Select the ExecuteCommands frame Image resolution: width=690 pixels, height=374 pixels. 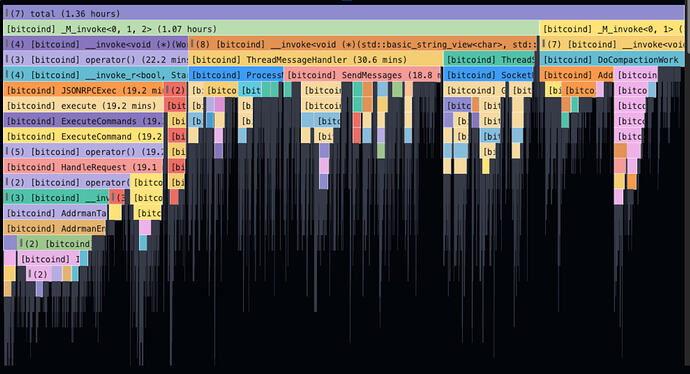[x=84, y=121]
